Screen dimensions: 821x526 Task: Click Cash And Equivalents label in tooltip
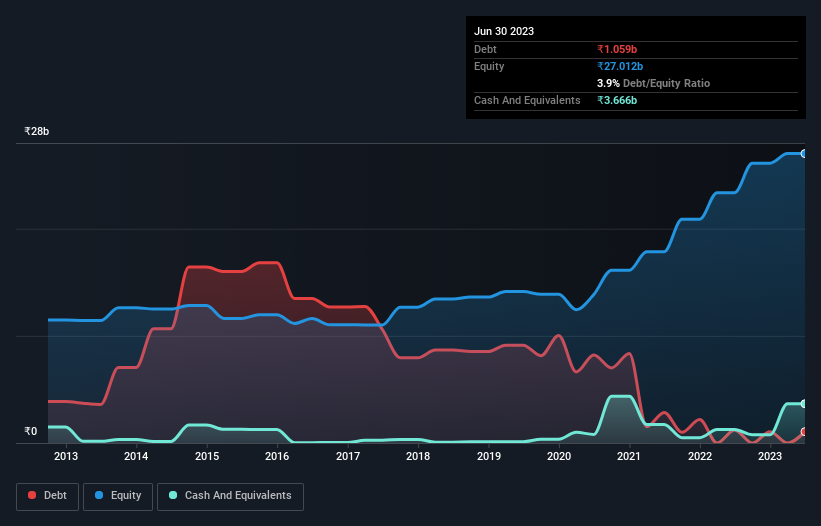(527, 100)
